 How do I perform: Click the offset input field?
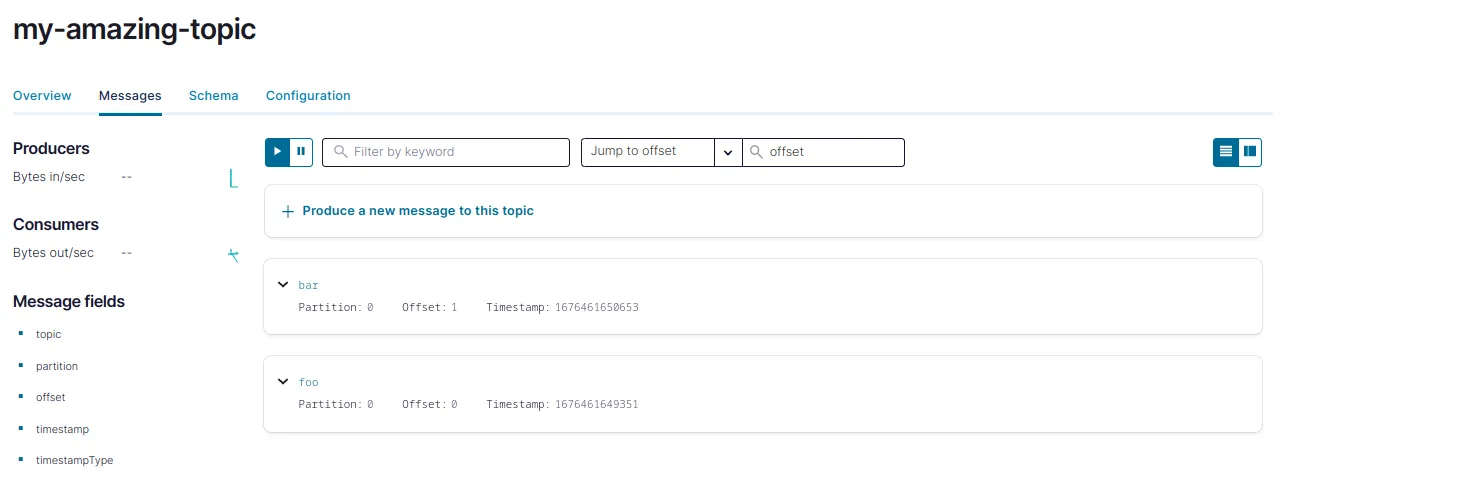832,152
